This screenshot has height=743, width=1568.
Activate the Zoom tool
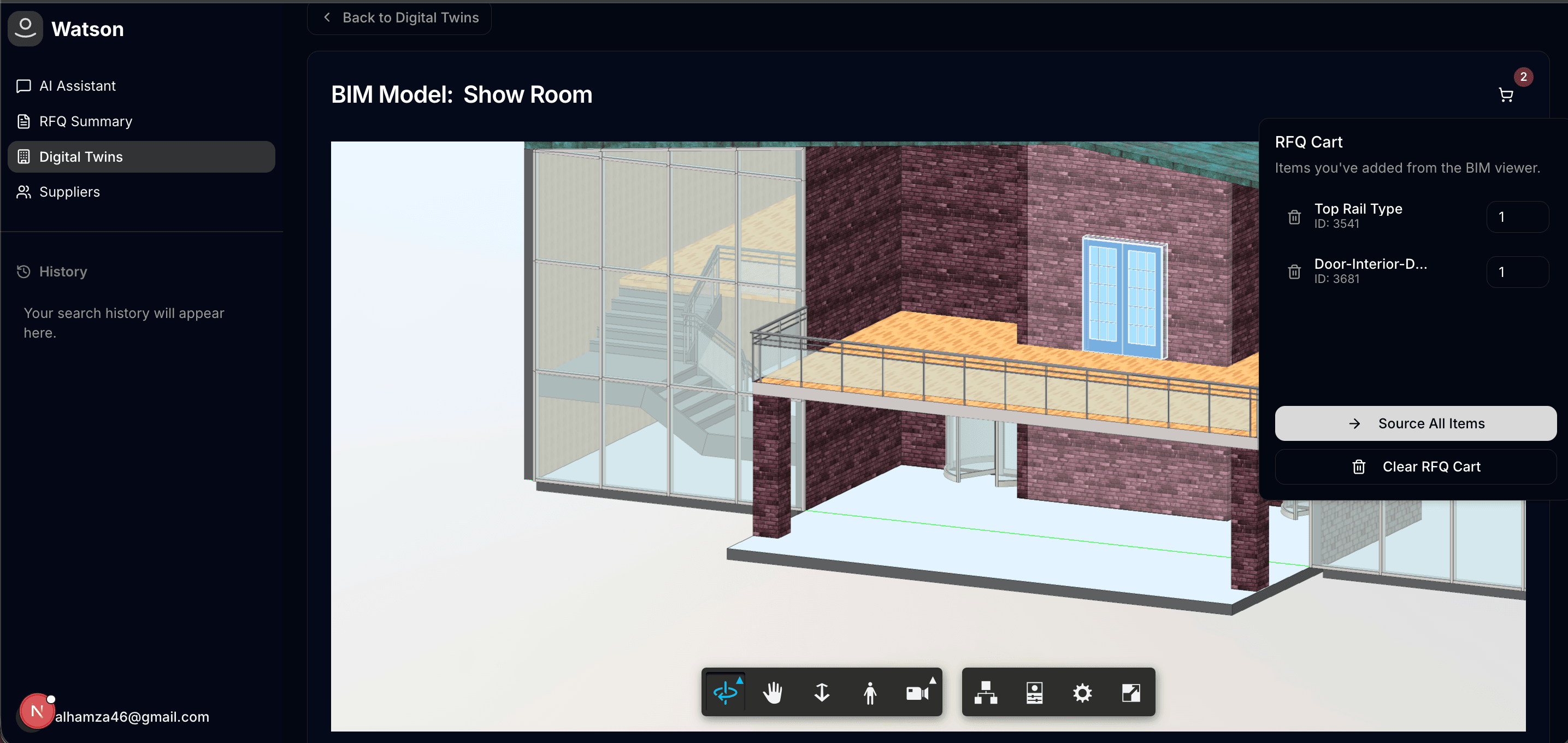(x=822, y=692)
